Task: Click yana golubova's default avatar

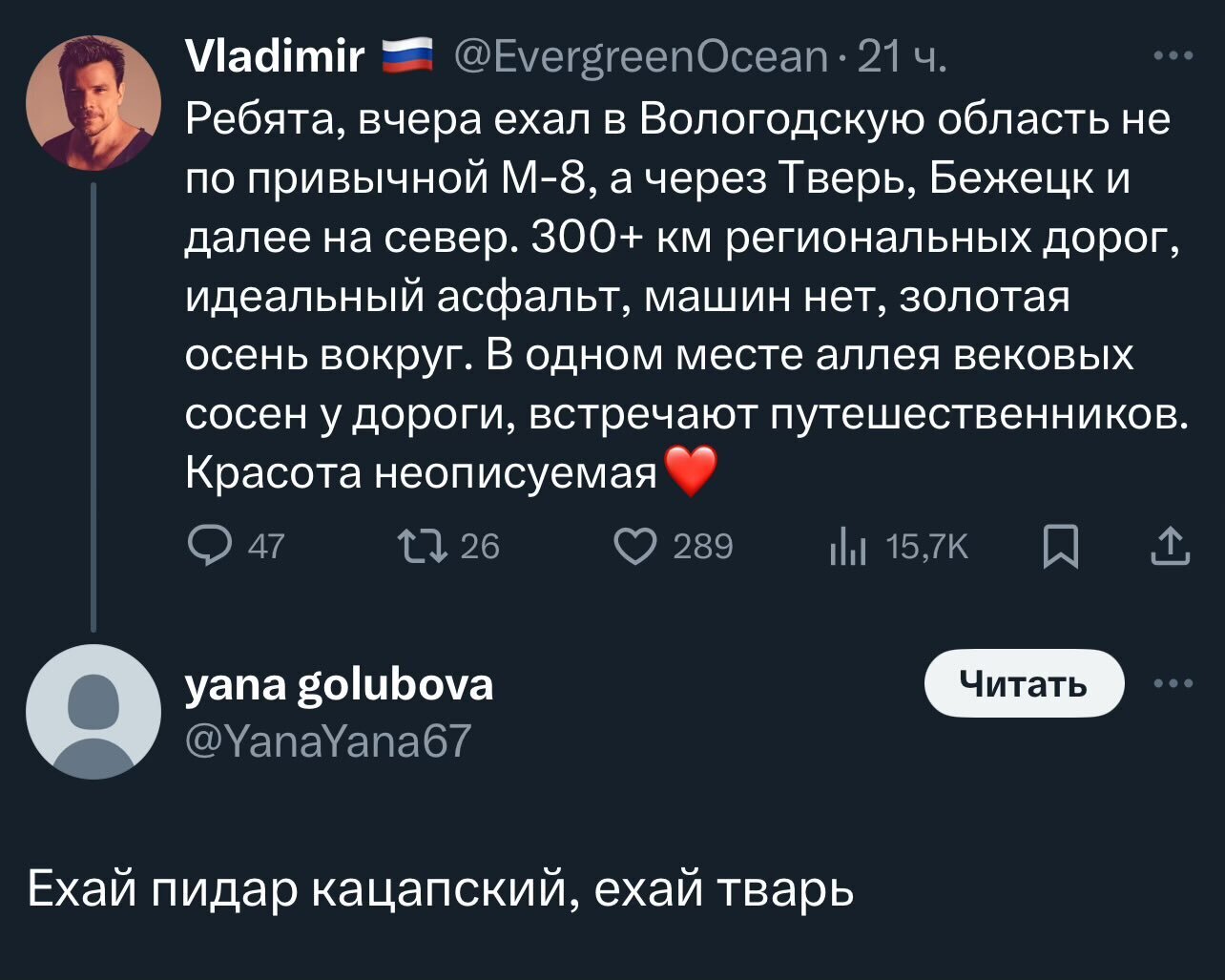Action: pyautogui.click(x=93, y=711)
